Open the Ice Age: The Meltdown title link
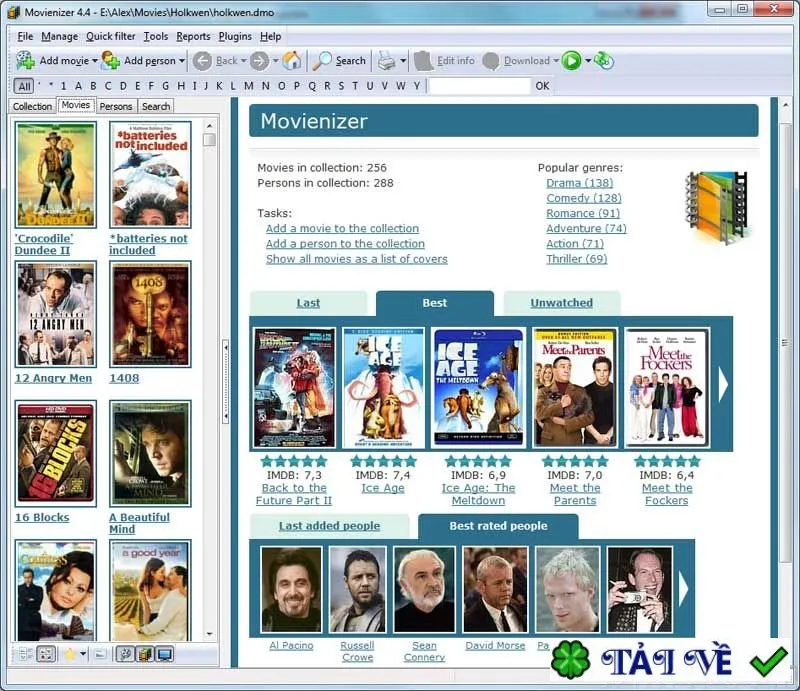 click(x=479, y=495)
